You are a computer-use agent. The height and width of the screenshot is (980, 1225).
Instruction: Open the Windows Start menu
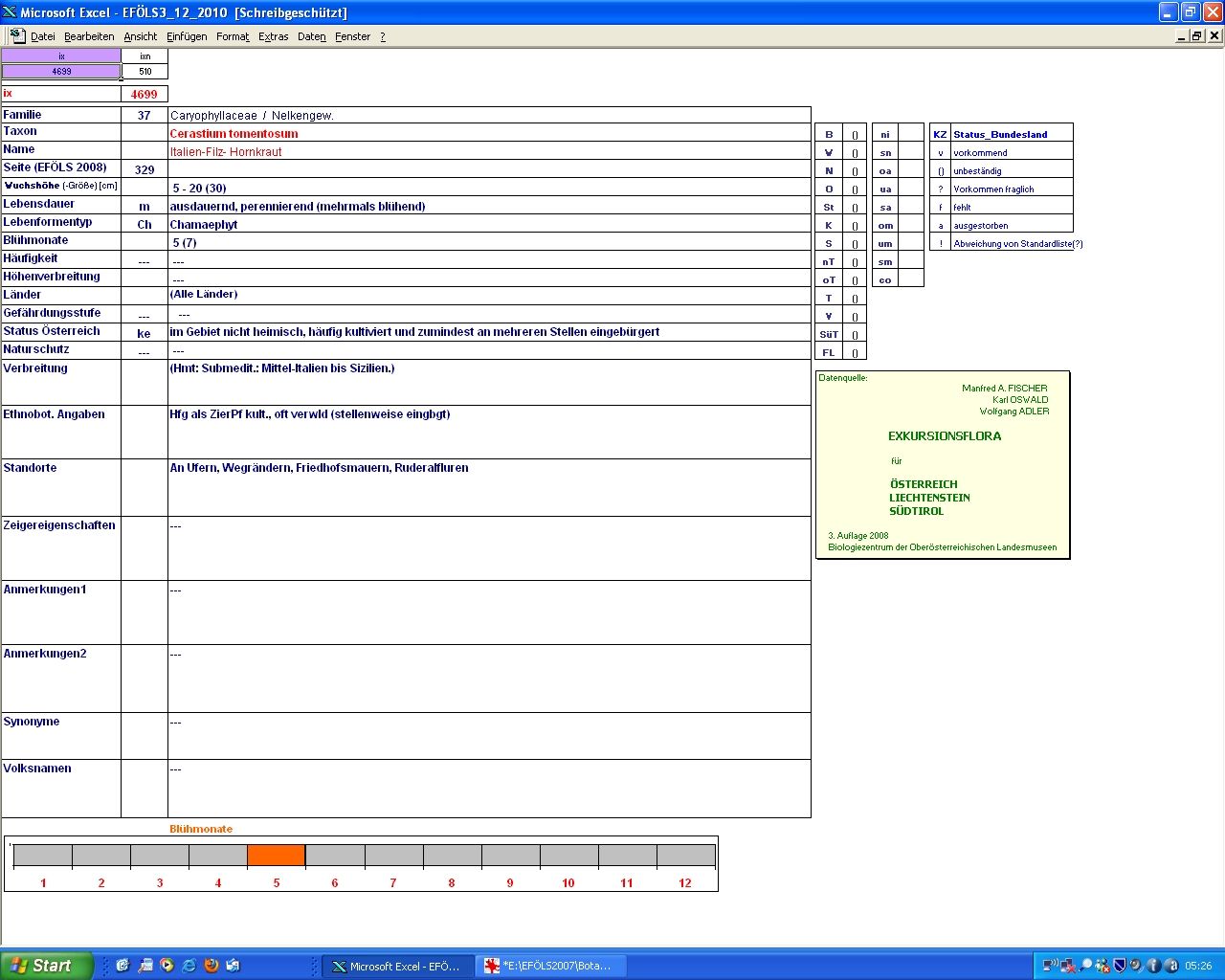[x=47, y=966]
